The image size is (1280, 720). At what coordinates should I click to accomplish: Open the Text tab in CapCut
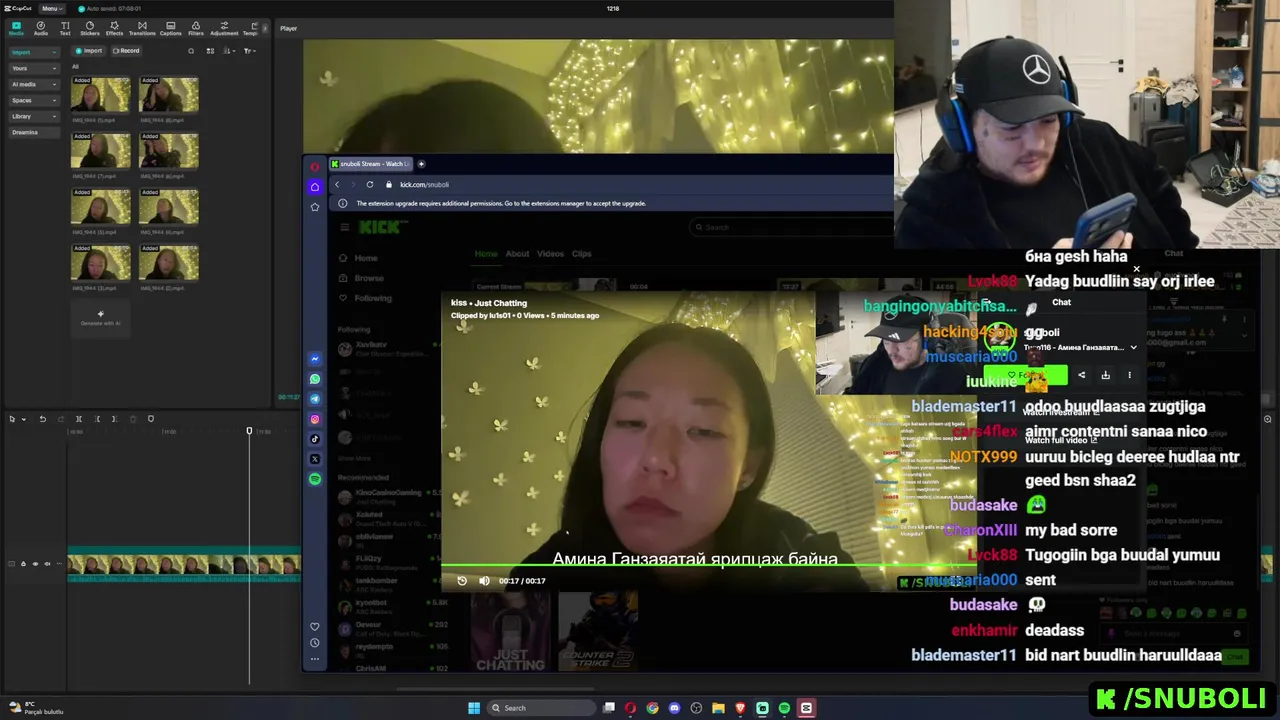tap(65, 28)
